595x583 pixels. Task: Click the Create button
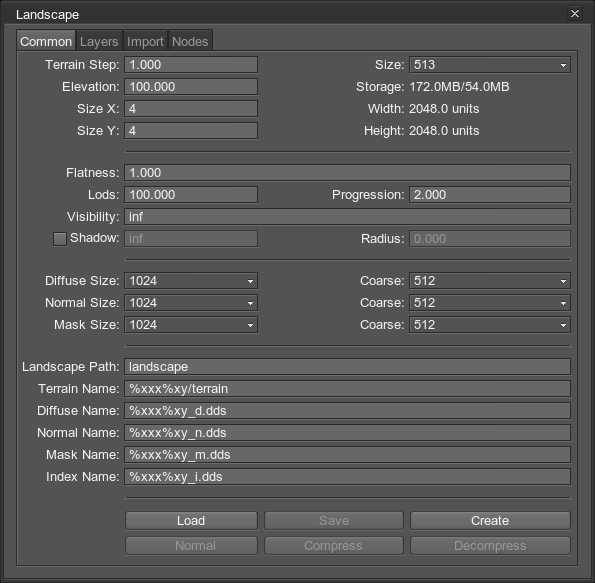[x=490, y=520]
